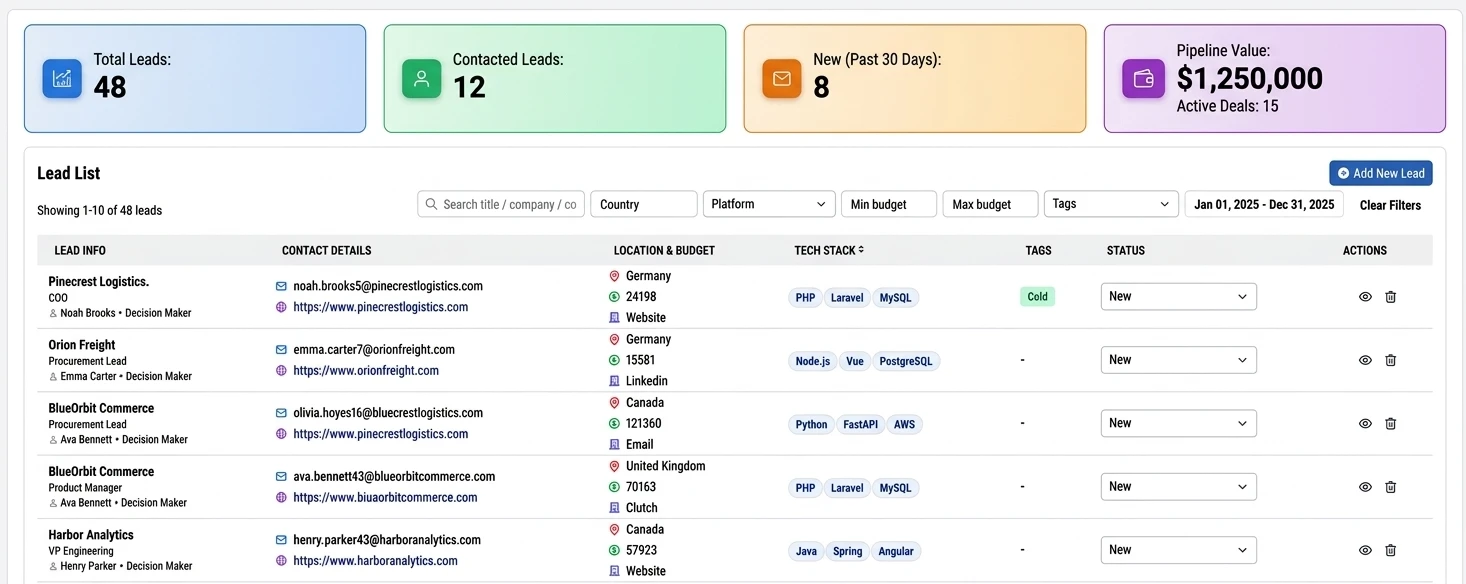Click Clear Filters
1466x584 pixels.
click(1390, 205)
